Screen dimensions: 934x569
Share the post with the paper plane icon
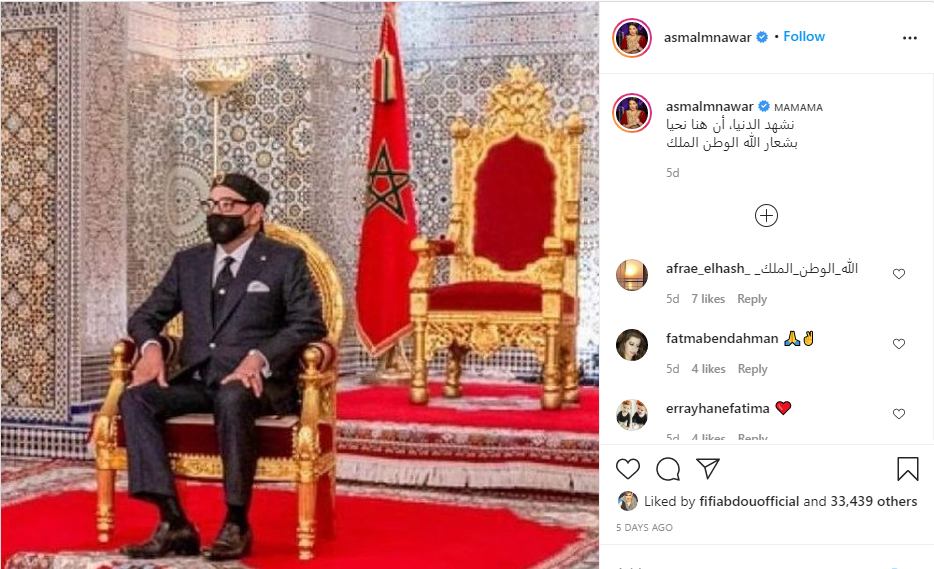point(708,468)
